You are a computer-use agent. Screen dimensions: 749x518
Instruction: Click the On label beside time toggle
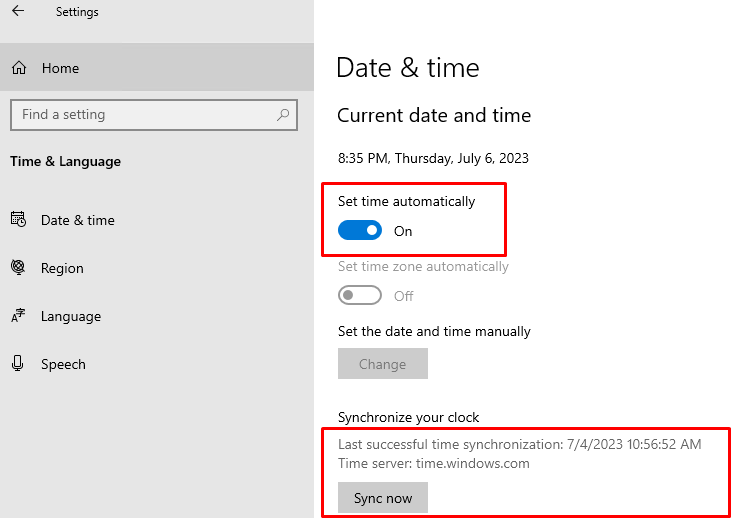point(403,231)
